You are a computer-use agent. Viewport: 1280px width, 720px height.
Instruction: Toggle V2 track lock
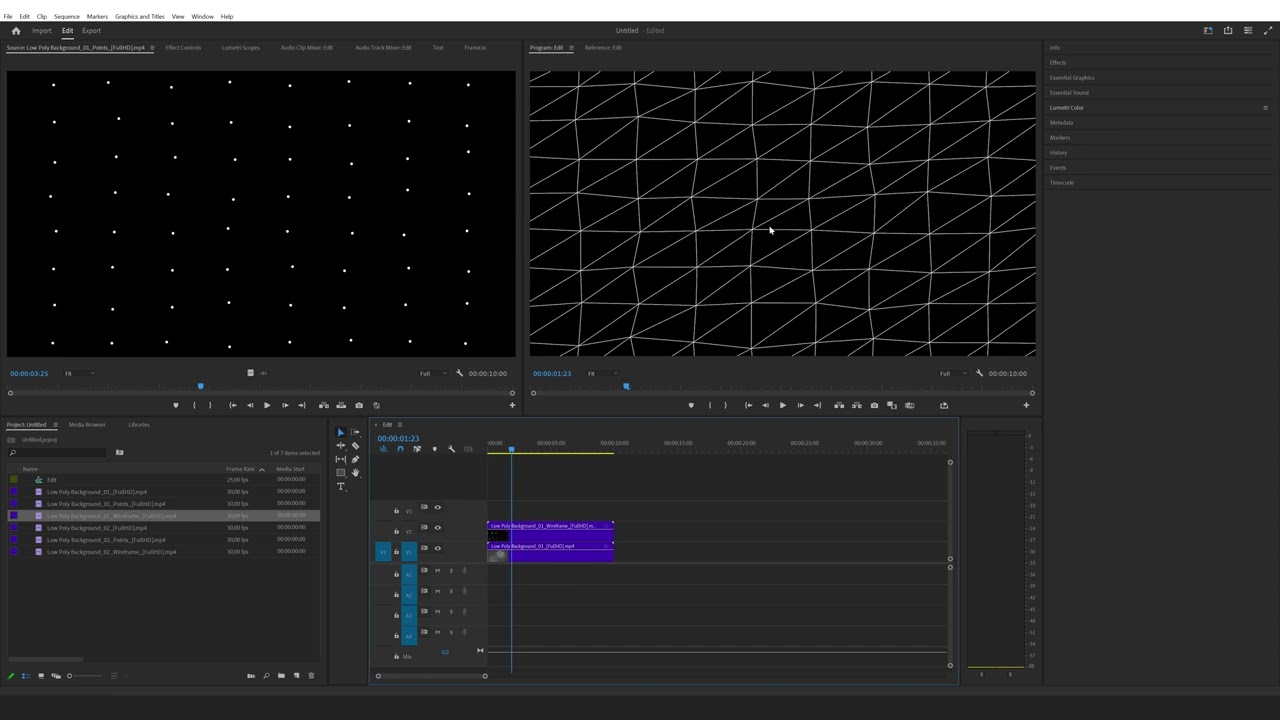point(396,531)
